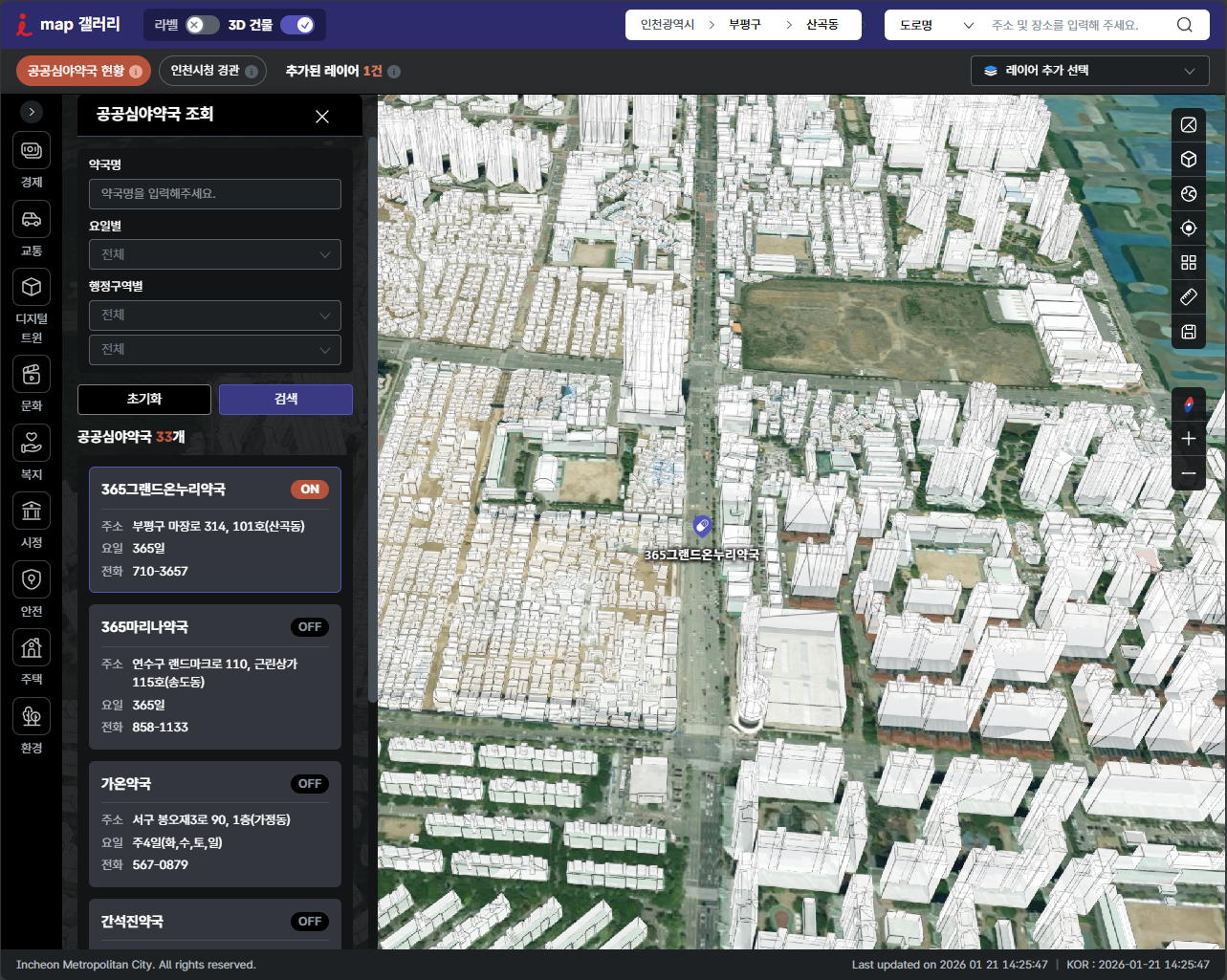The width and height of the screenshot is (1227, 980).
Task: Open the 복지 (welfare) category
Action: [x=32, y=444]
